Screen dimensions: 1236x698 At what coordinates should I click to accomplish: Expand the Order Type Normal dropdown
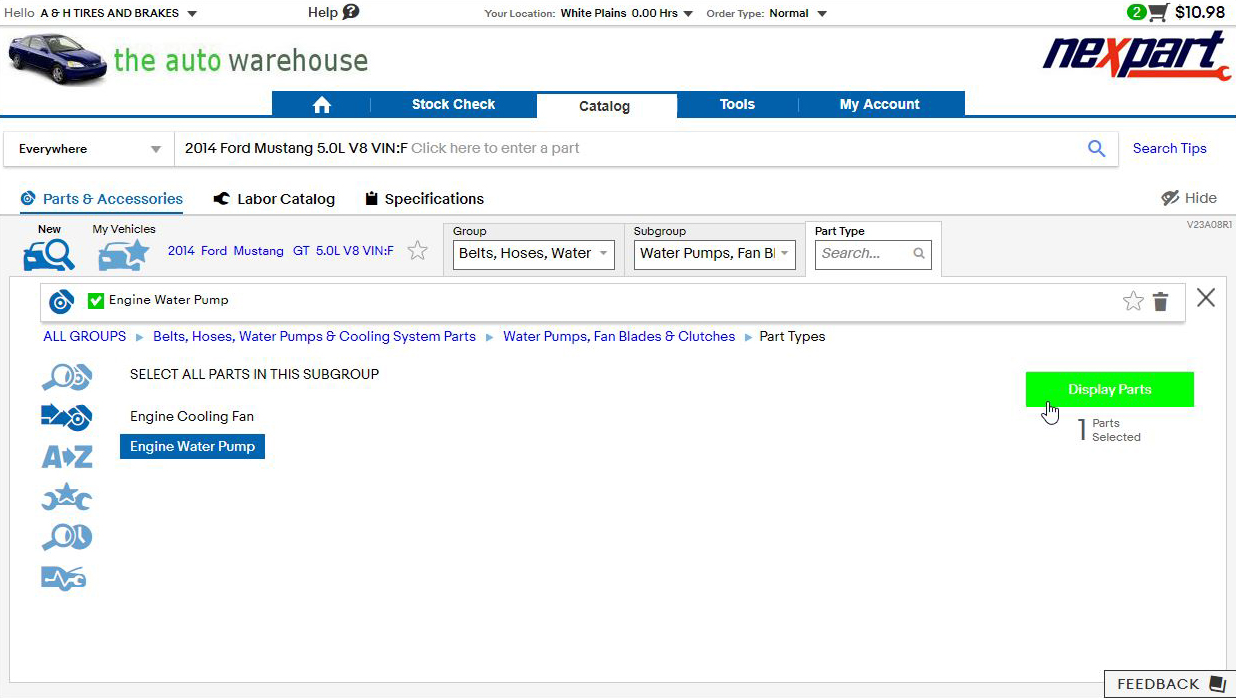tap(822, 14)
